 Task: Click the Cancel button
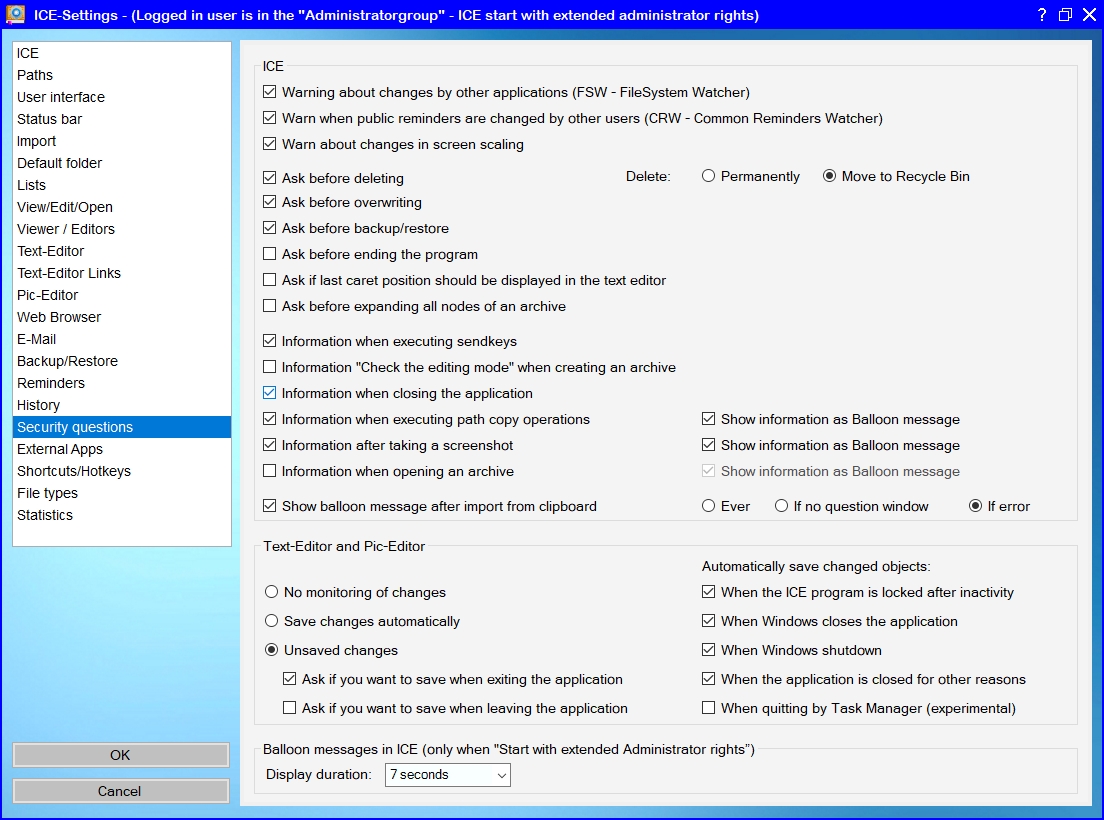pos(120,791)
